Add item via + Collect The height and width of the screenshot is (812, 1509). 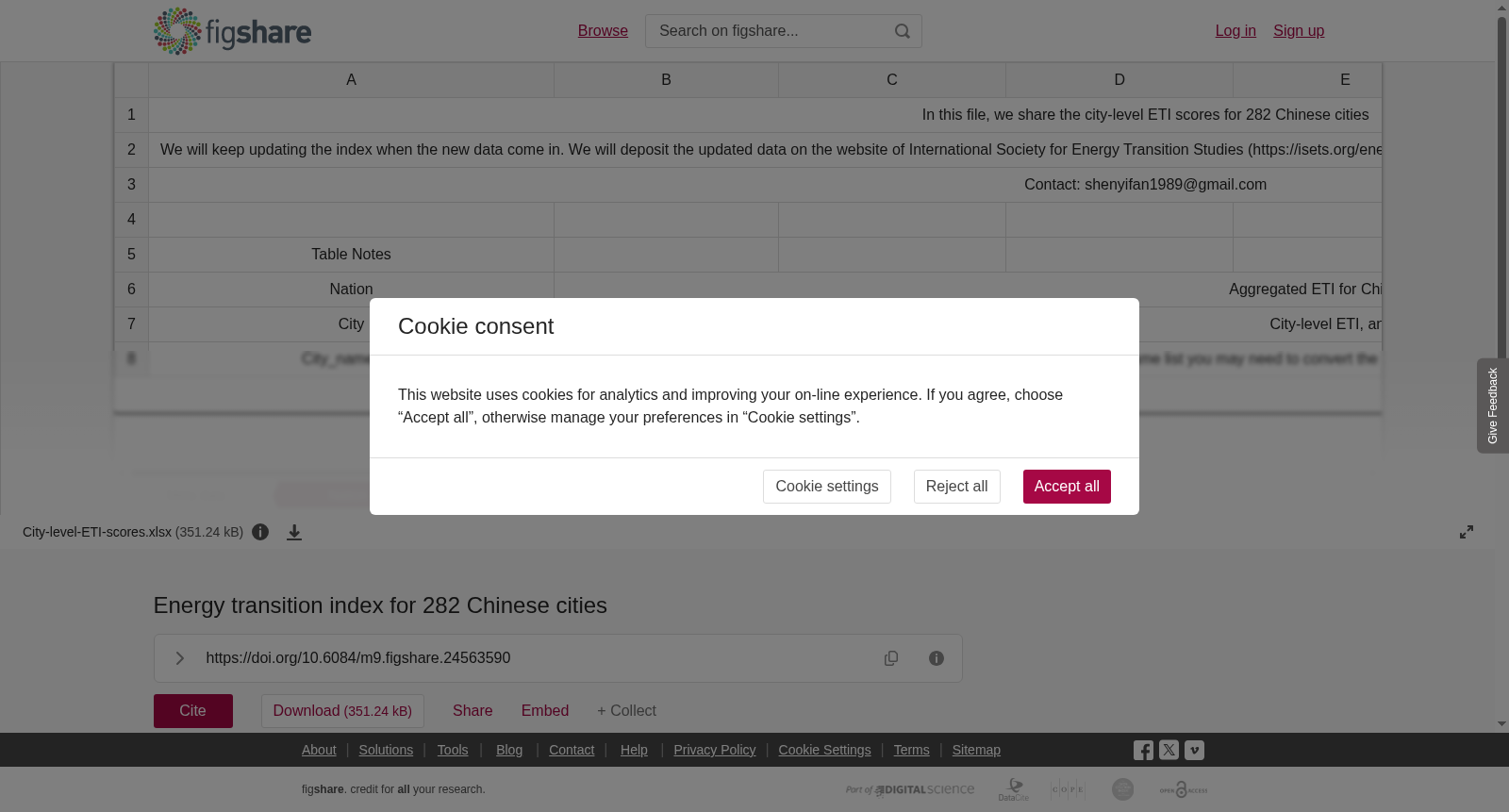626,711
